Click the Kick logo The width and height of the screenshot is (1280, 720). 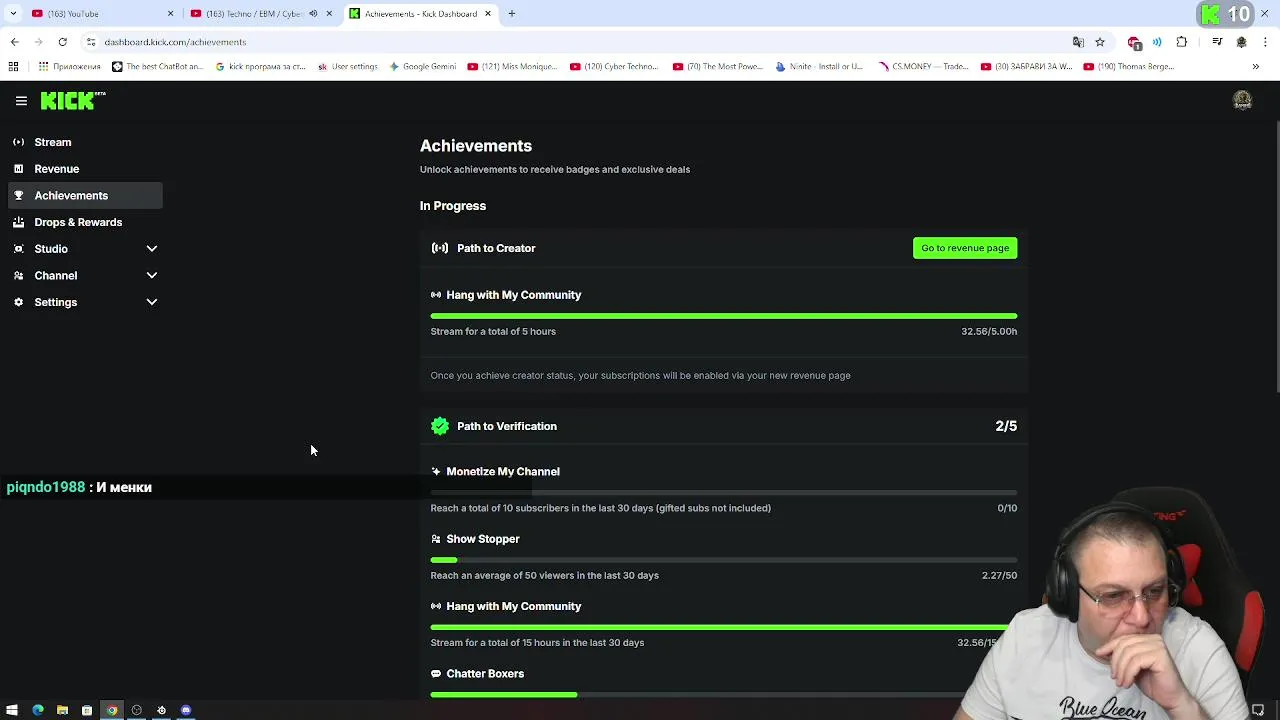coord(72,100)
